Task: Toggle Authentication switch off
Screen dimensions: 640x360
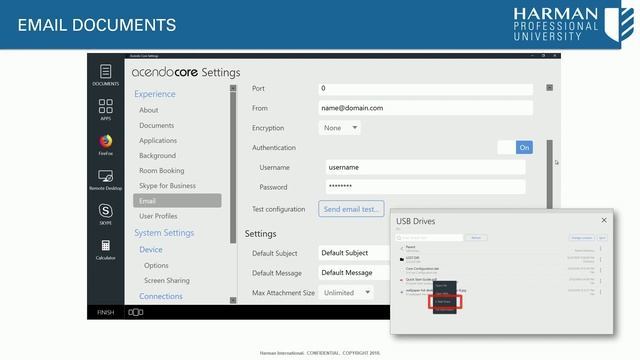Action: pos(515,147)
